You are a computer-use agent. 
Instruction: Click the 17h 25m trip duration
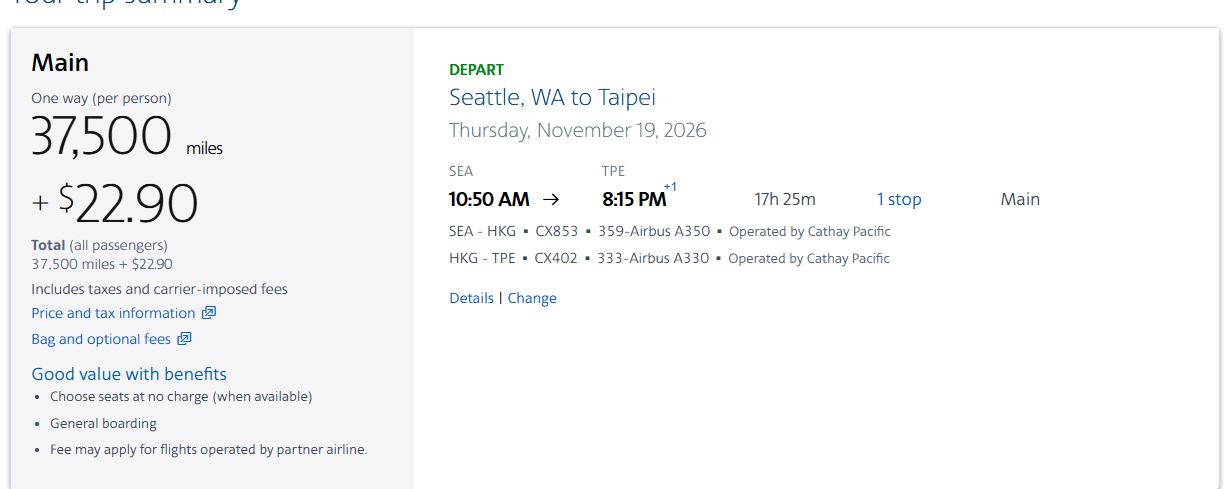pyautogui.click(x=785, y=199)
